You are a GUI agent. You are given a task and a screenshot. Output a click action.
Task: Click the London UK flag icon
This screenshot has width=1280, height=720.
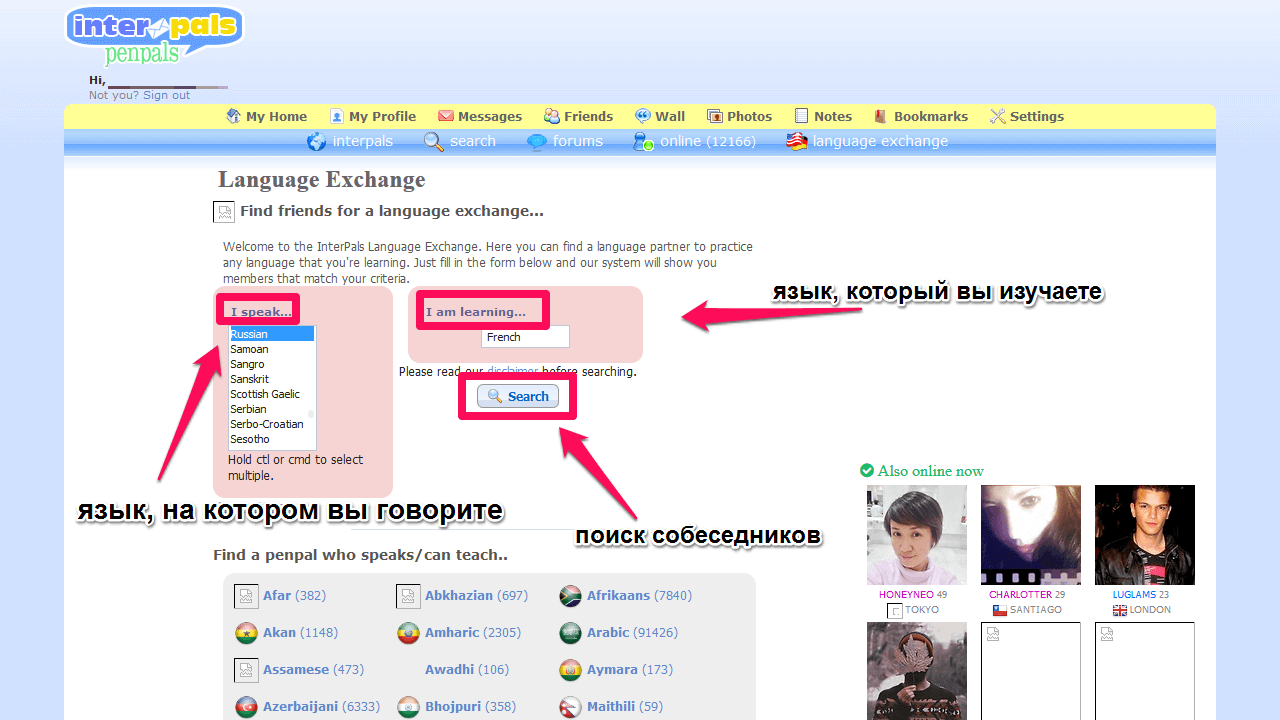pyautogui.click(x=1119, y=610)
